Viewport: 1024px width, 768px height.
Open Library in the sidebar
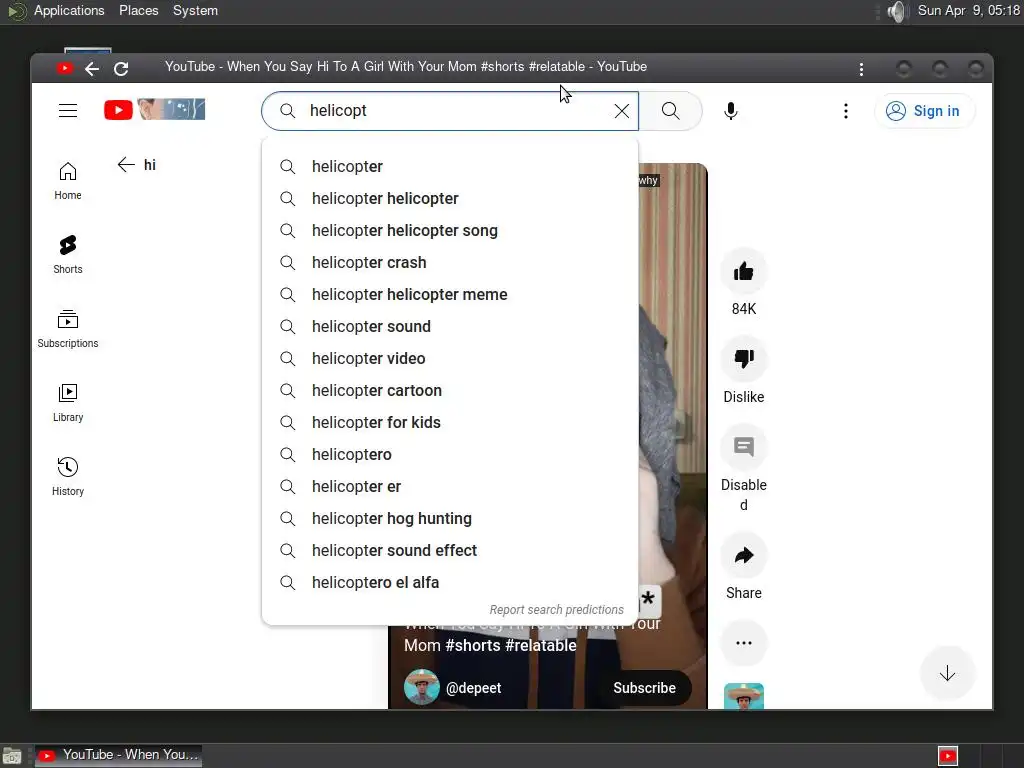pos(68,403)
